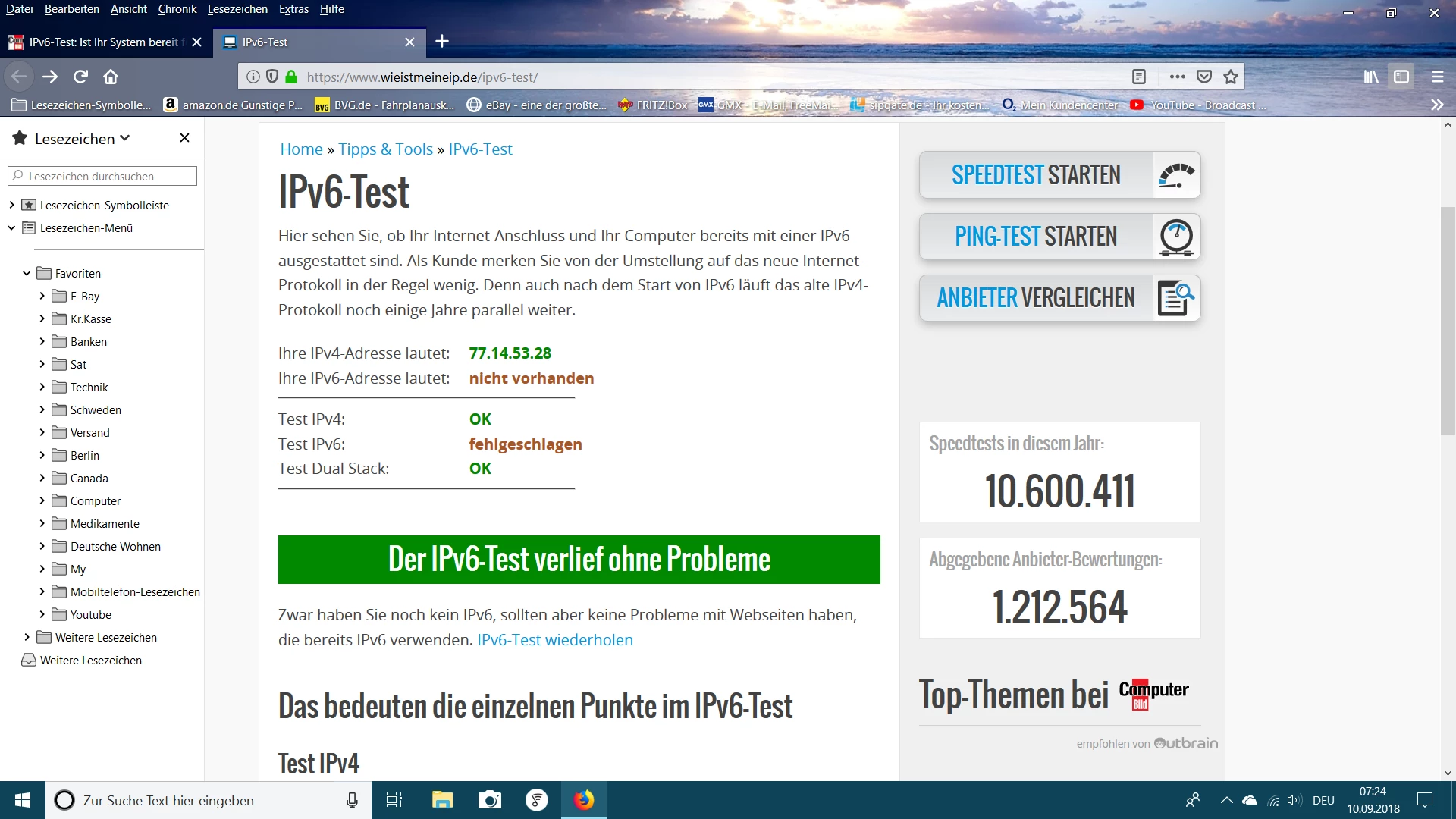
Task: Click IPv6-Test wiederholen link
Action: [x=554, y=640]
